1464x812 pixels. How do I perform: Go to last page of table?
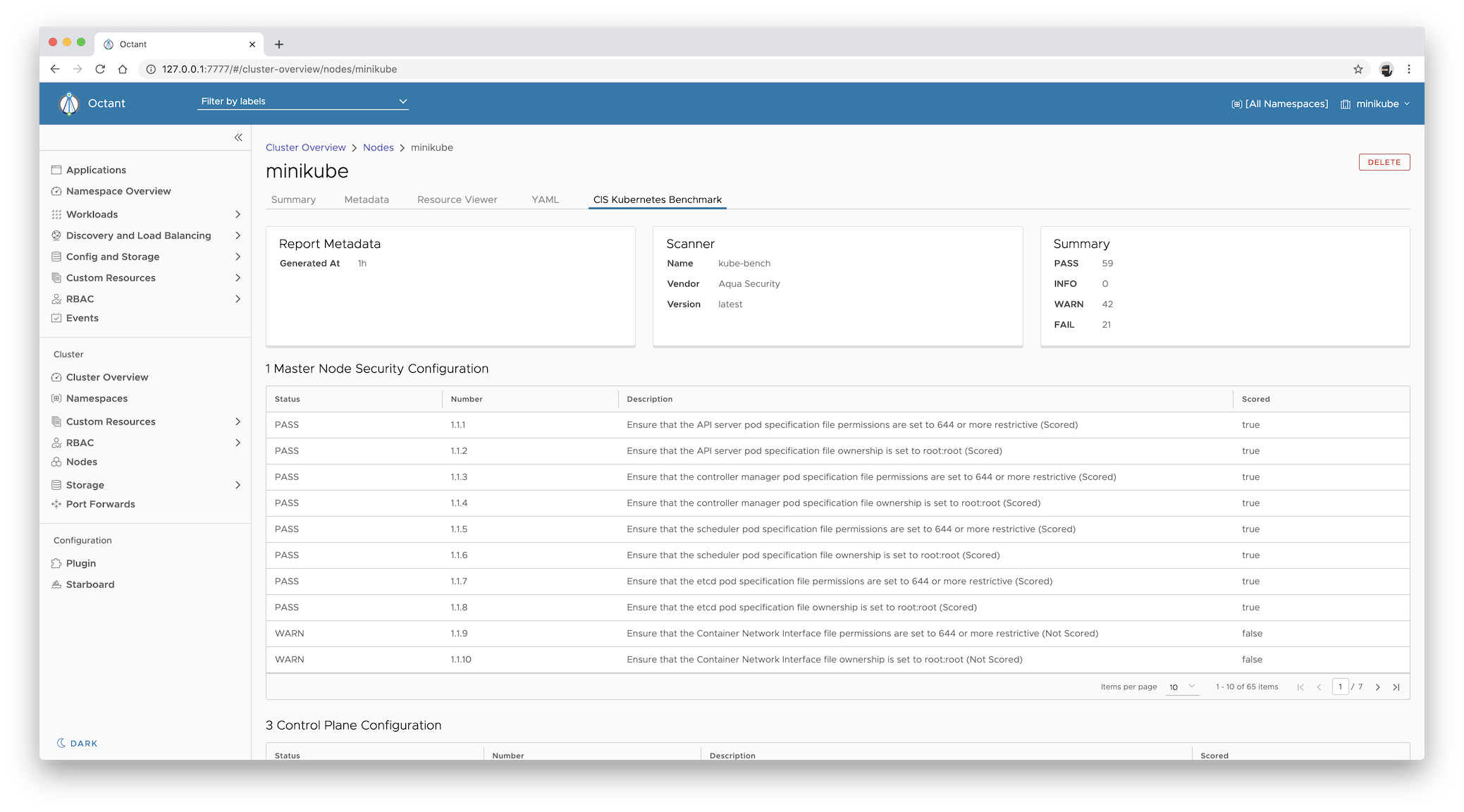(x=1396, y=687)
